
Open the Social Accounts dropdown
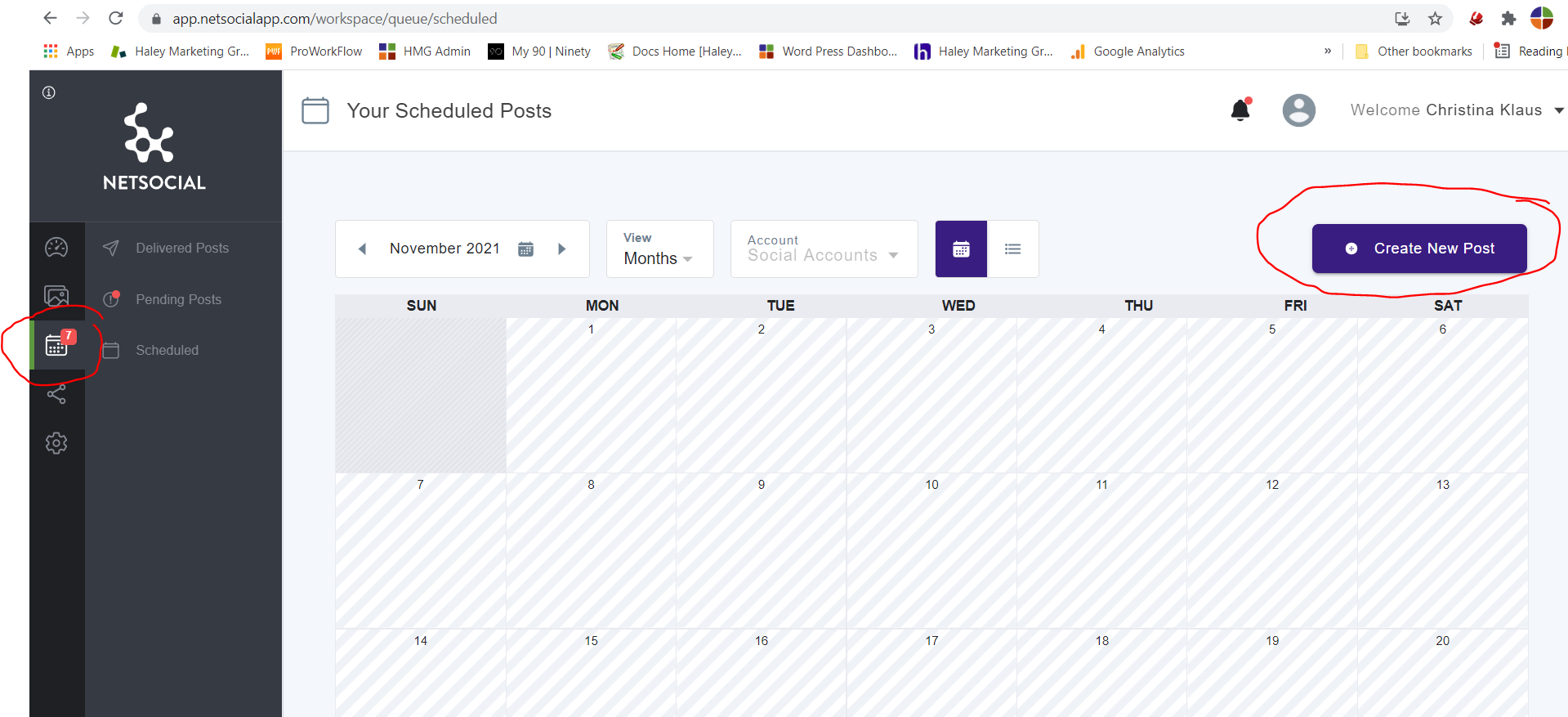point(824,249)
